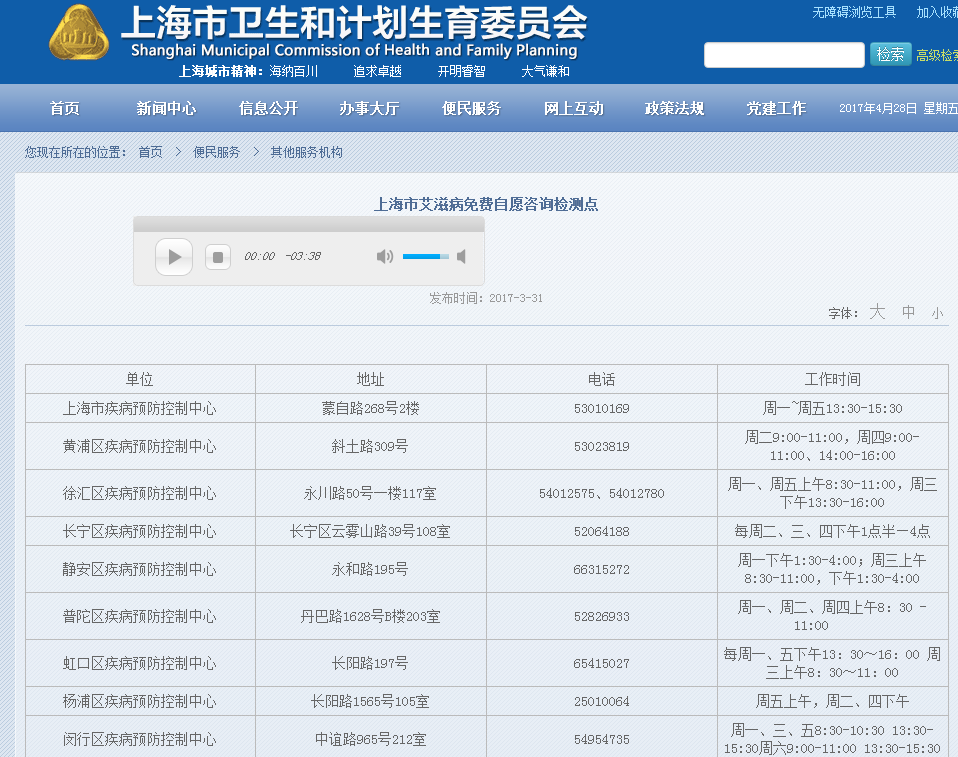Viewport: 958px width, 757px height.
Task: Click address 中谊路965号212室
Action: click(370, 739)
